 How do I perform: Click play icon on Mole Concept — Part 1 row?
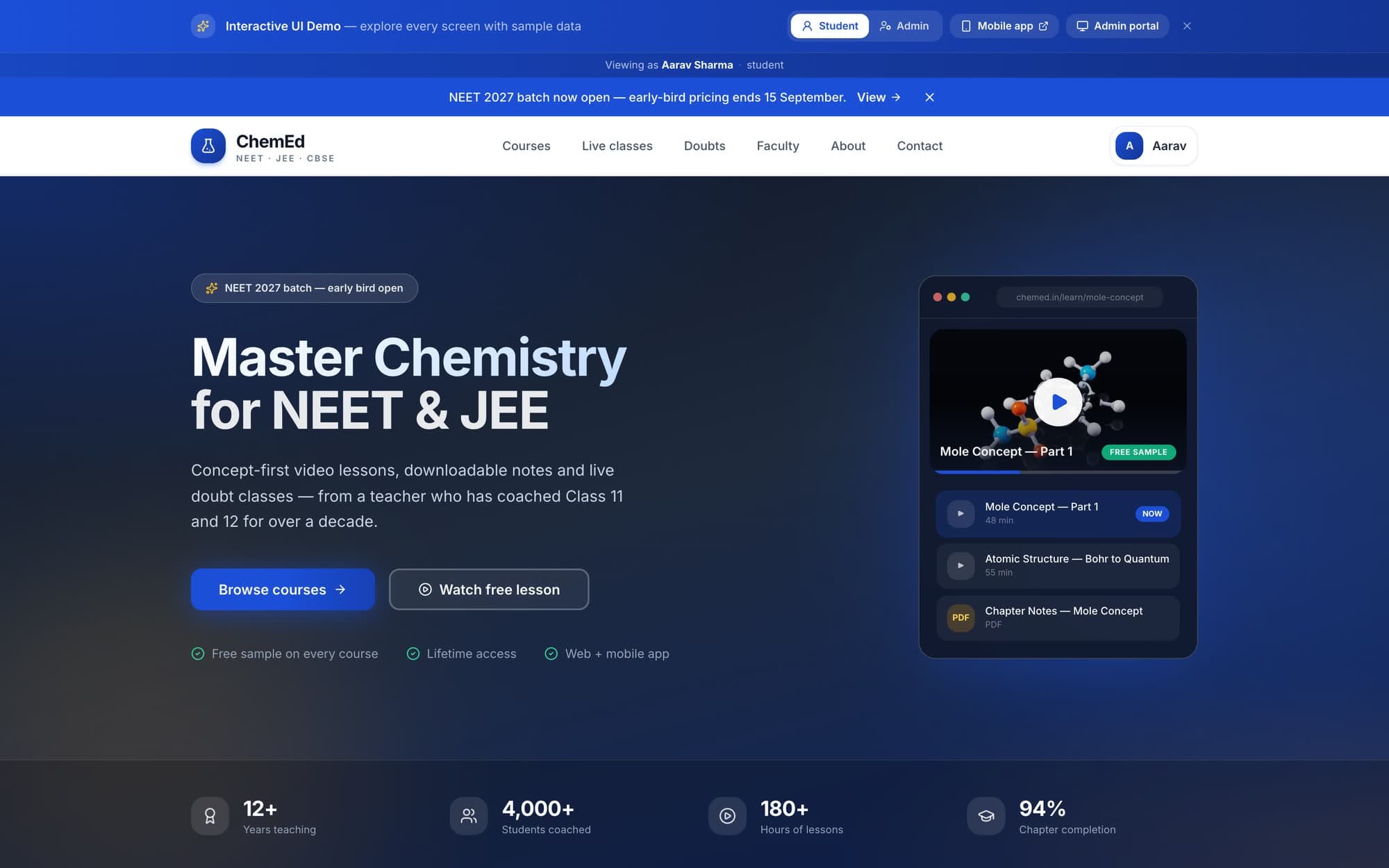tap(960, 514)
